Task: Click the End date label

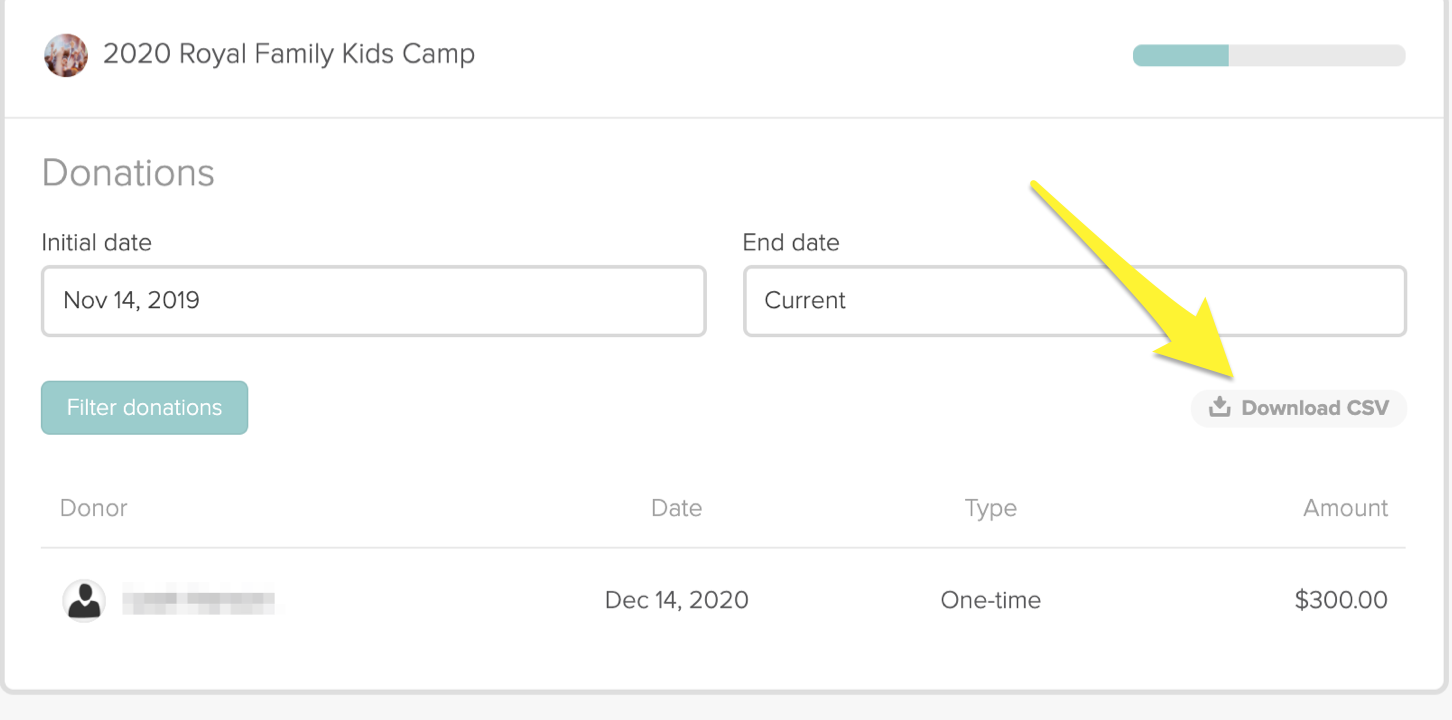Action: 791,242
